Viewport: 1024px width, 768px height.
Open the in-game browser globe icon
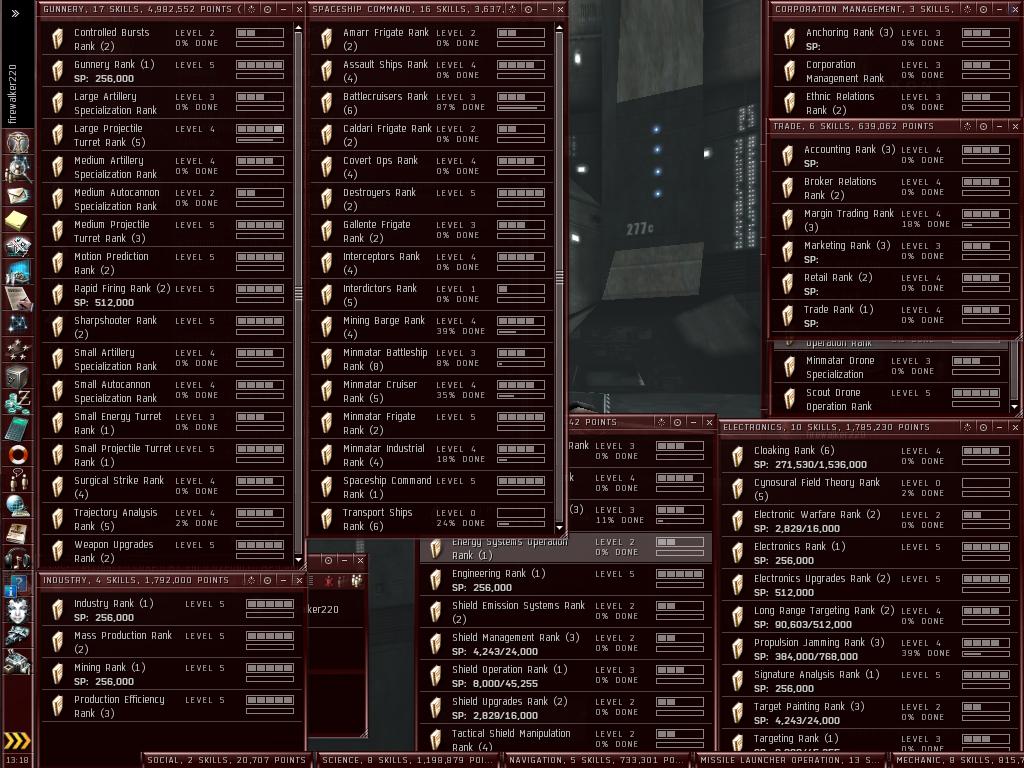click(x=18, y=505)
